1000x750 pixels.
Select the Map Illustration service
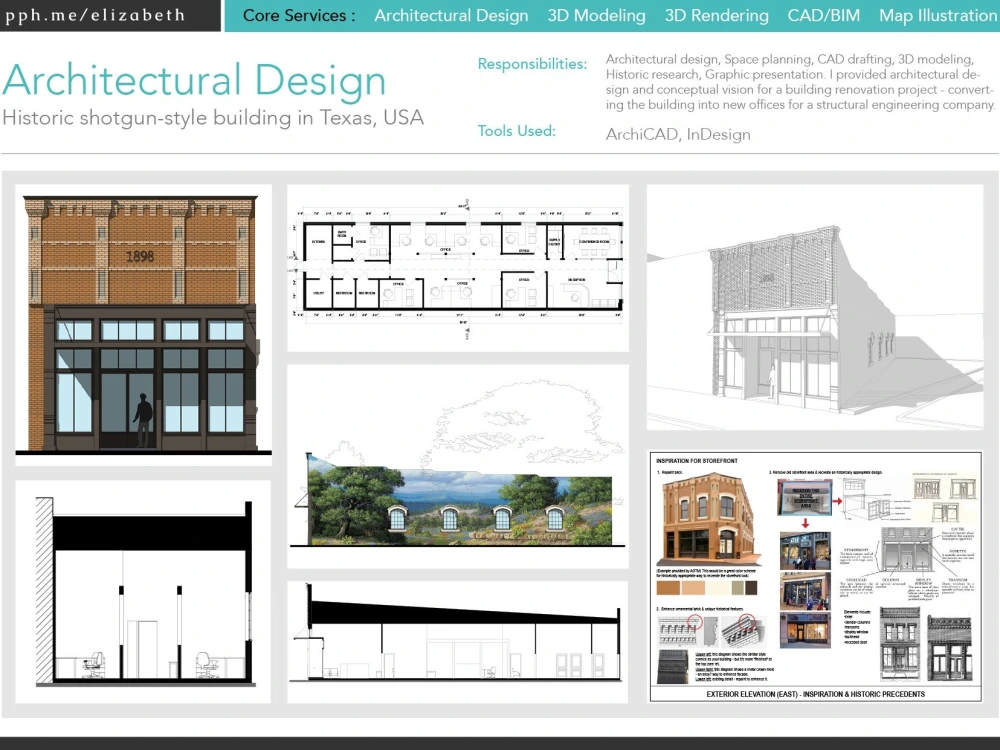point(938,15)
